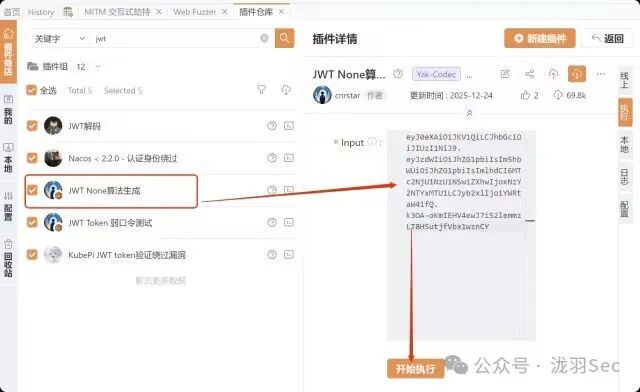Click the 返回 back button
This screenshot has height=392, width=640.
[x=607, y=38]
